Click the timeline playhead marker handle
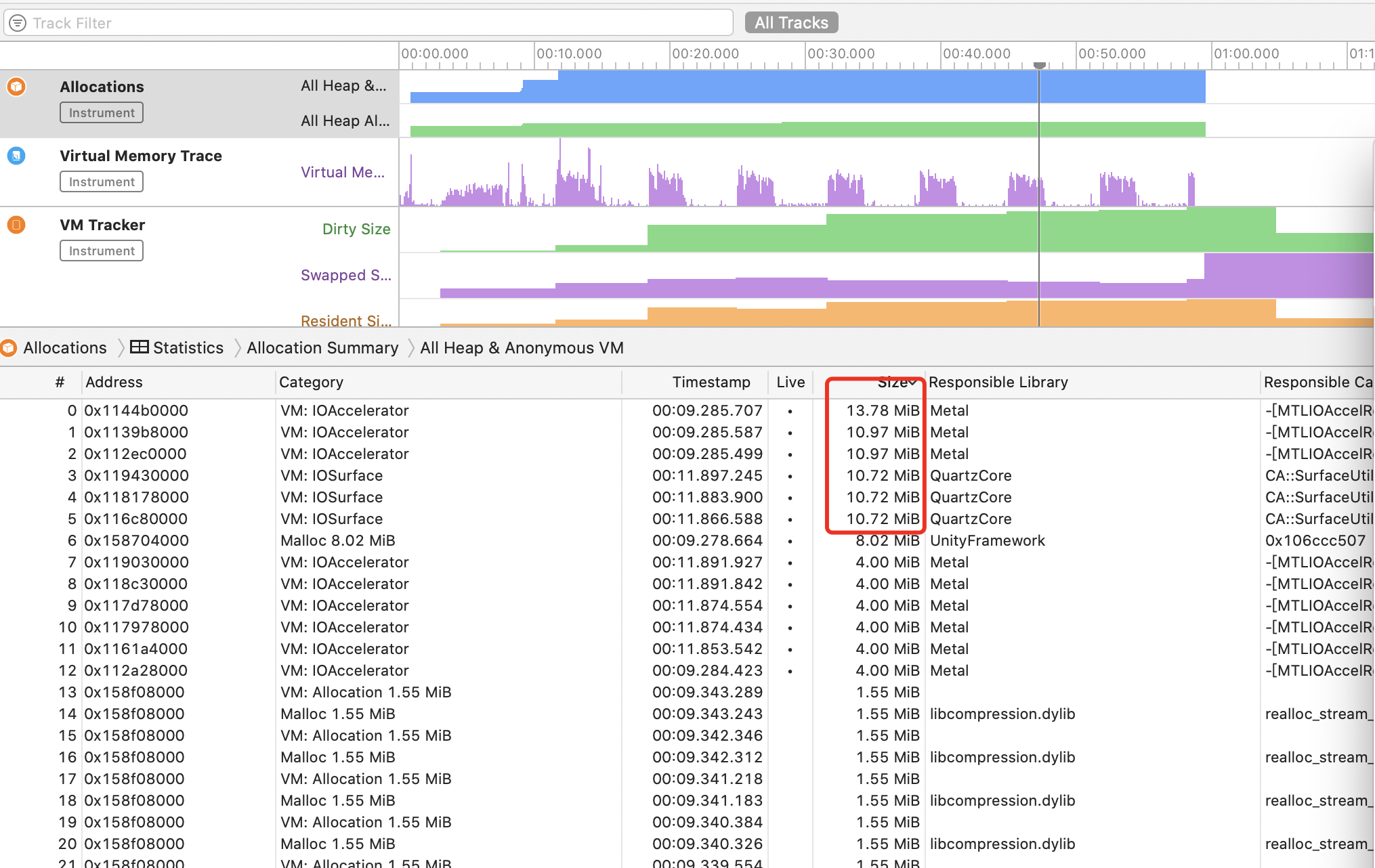The image size is (1375, 868). coord(1040,66)
